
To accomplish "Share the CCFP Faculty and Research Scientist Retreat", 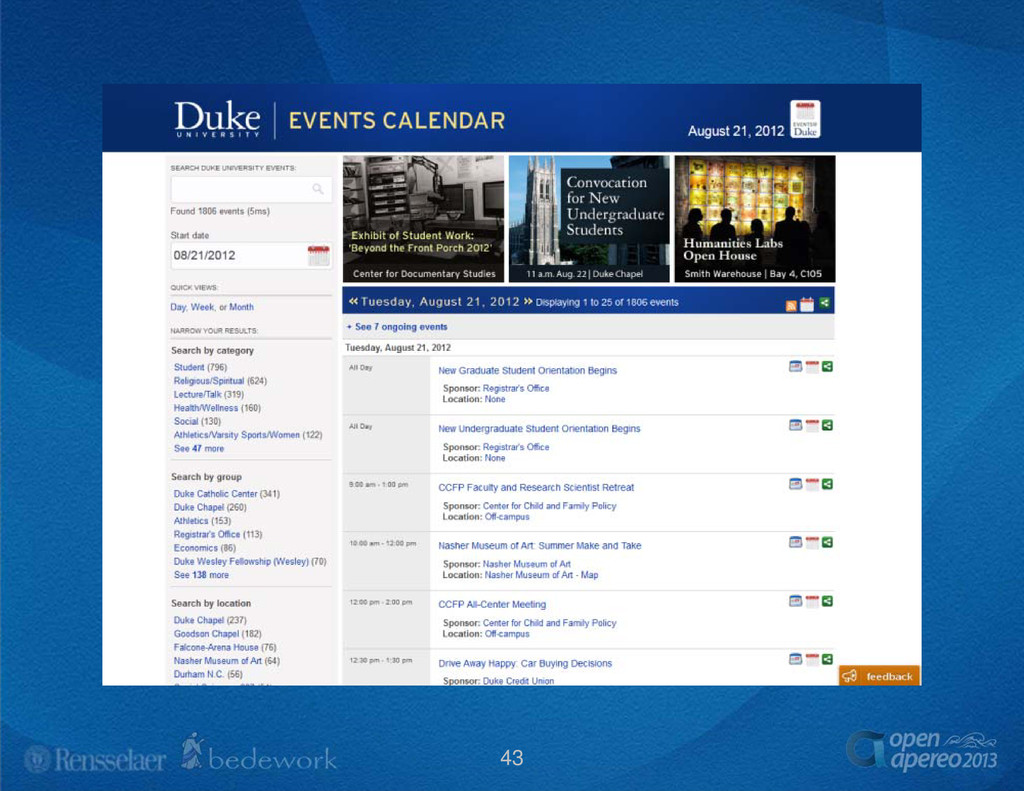I will pyautogui.click(x=827, y=484).
